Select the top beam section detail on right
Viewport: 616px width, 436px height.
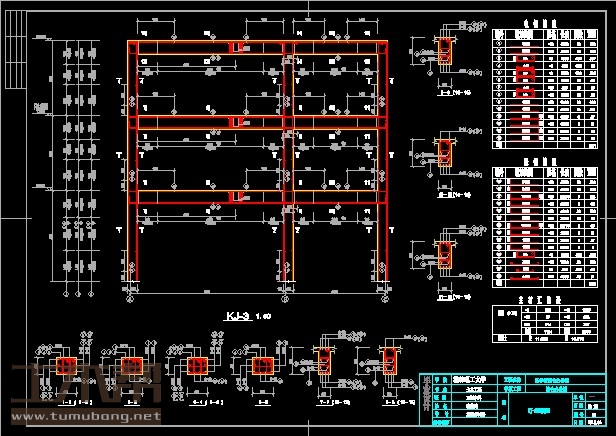[x=446, y=53]
